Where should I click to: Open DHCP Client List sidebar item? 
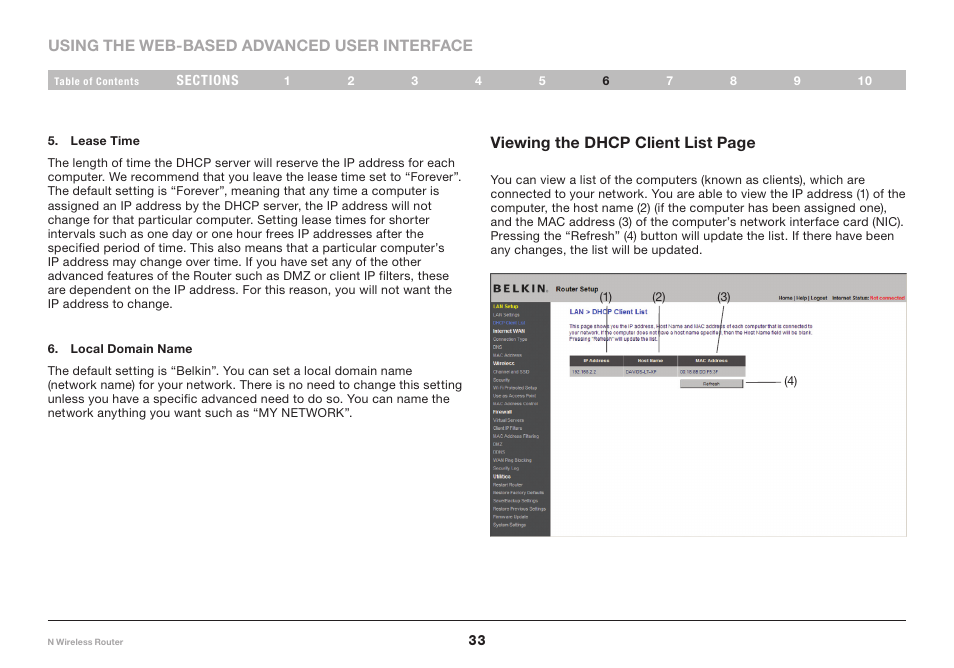click(509, 323)
